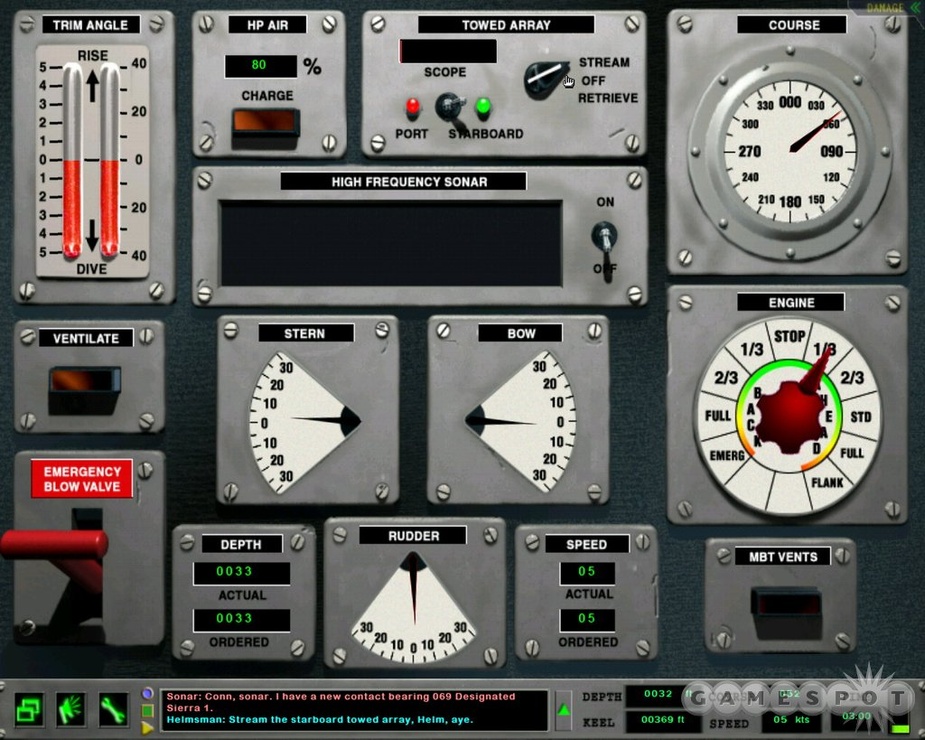Select FLANK on the engine dial

pyautogui.click(x=827, y=482)
